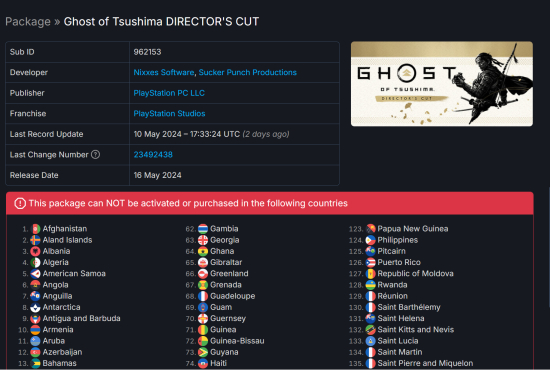Screen dimensions: 550x370
Task: Click the Georgia flag icon
Action: tap(203, 240)
